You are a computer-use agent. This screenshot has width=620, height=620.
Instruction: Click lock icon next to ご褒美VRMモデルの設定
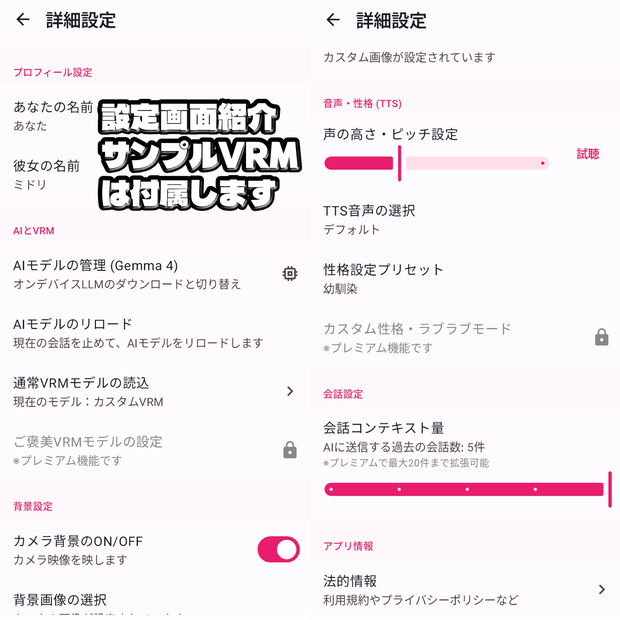pos(290,450)
